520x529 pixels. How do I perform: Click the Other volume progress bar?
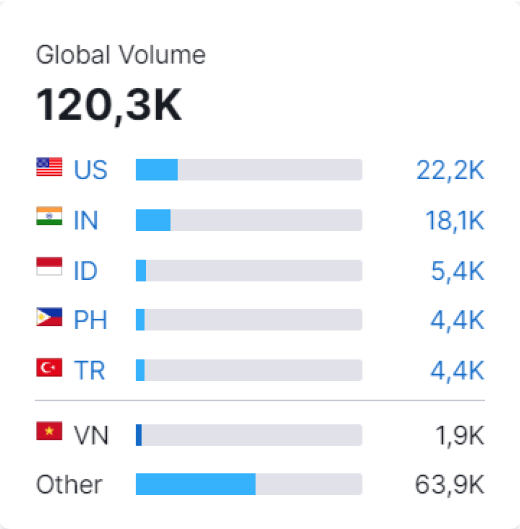tap(249, 484)
